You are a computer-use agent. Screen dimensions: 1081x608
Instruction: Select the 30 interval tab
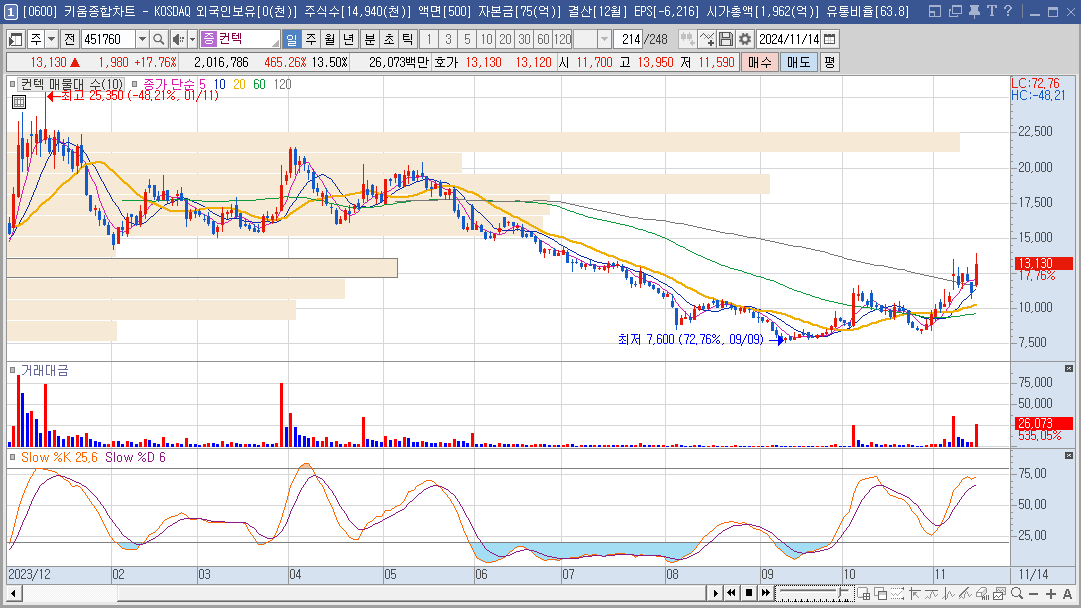(525, 39)
